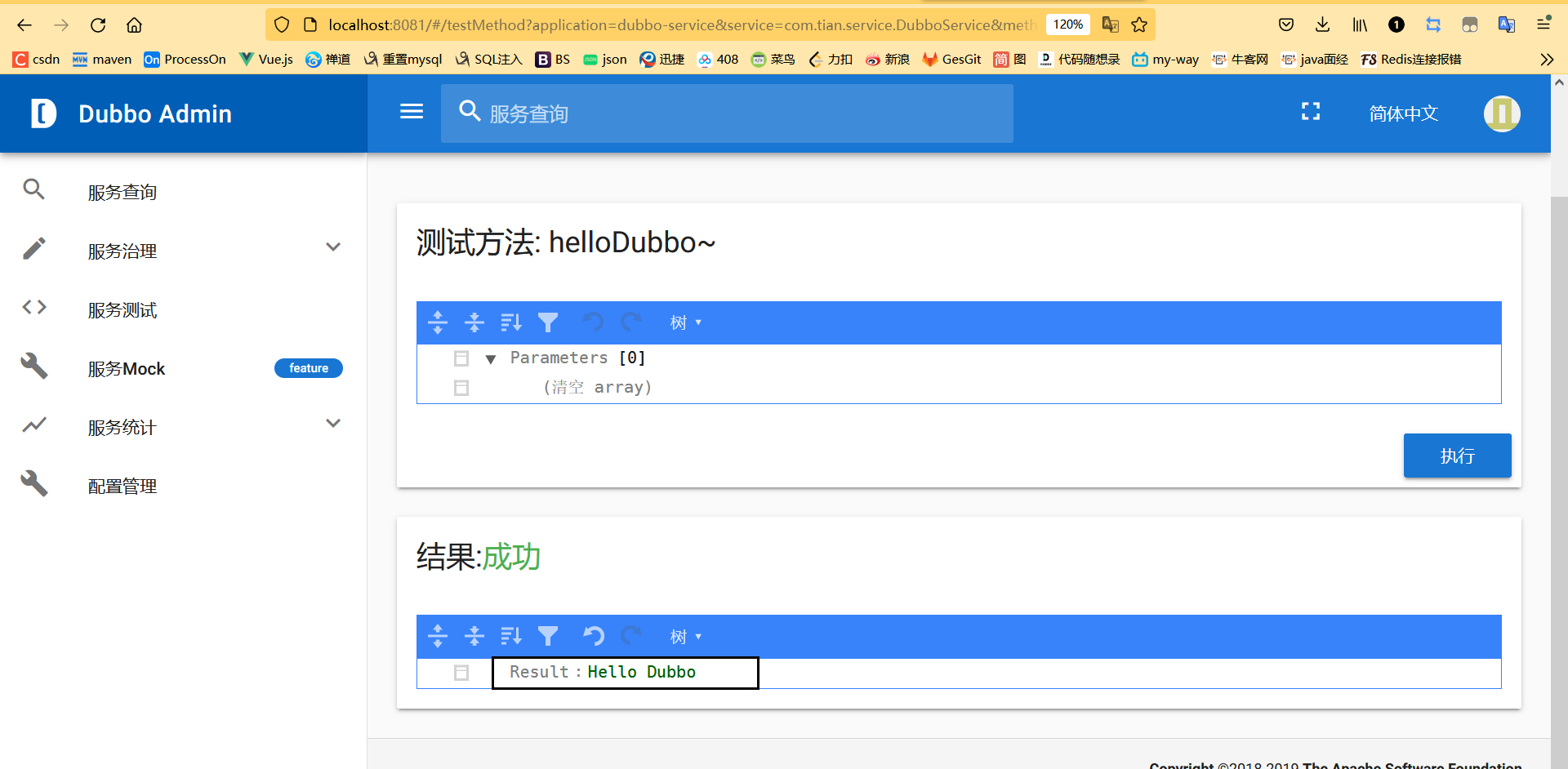Image resolution: width=1568 pixels, height=769 pixels.
Task: Click the box beside the empty array row
Action: pyautogui.click(x=461, y=388)
